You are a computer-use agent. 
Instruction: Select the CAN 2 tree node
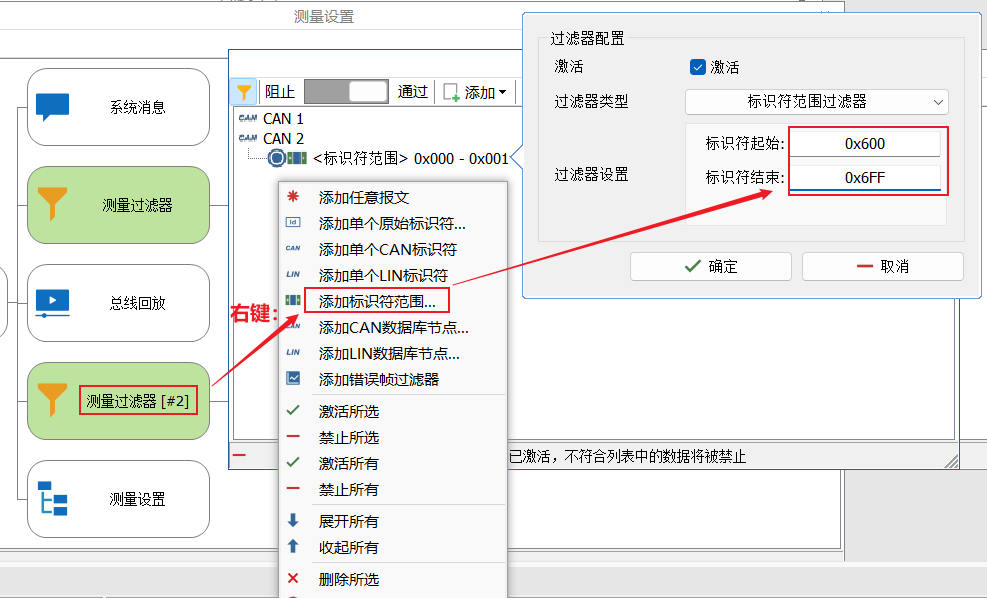coord(283,138)
